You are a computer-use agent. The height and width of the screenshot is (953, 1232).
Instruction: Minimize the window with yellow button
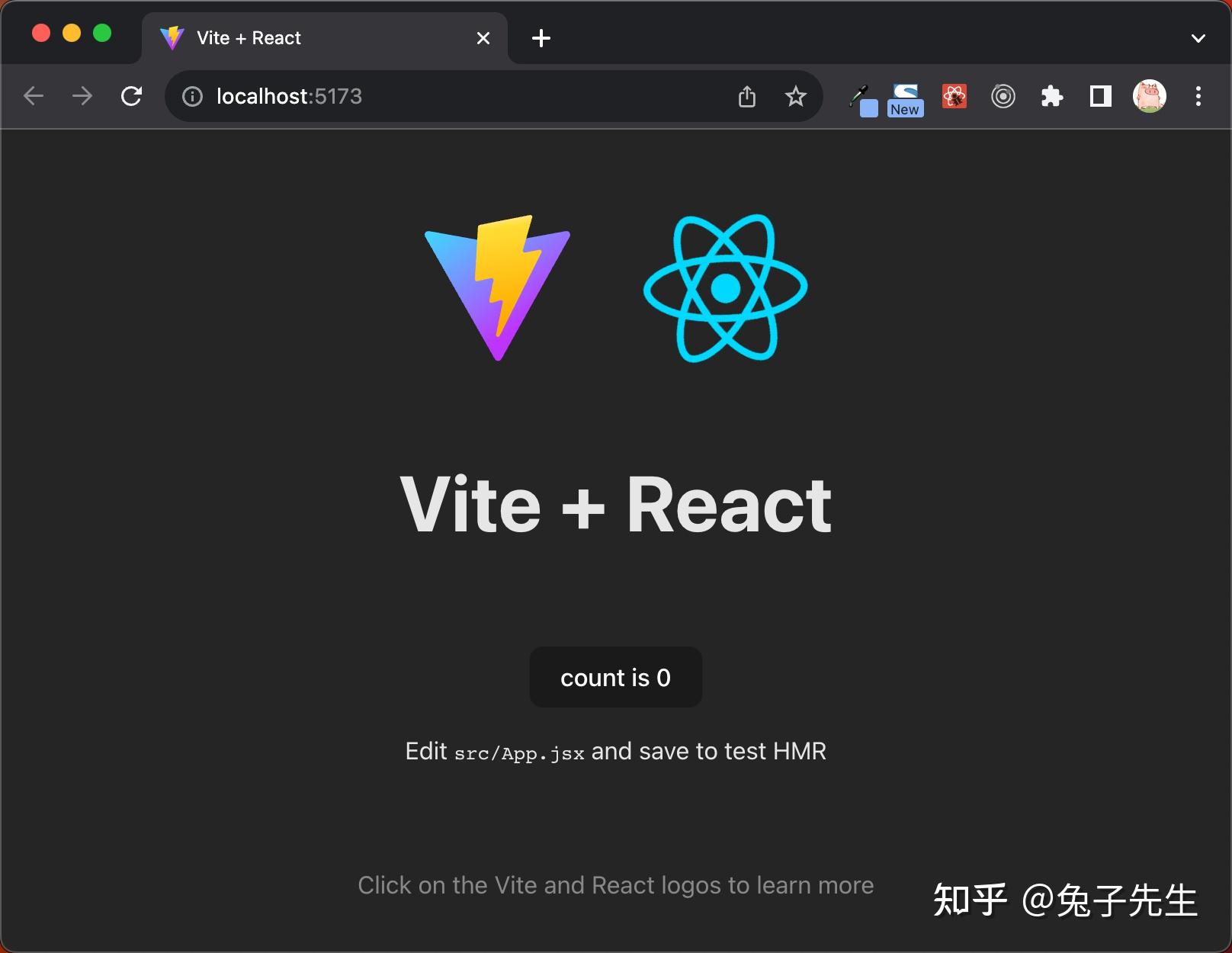(x=72, y=33)
